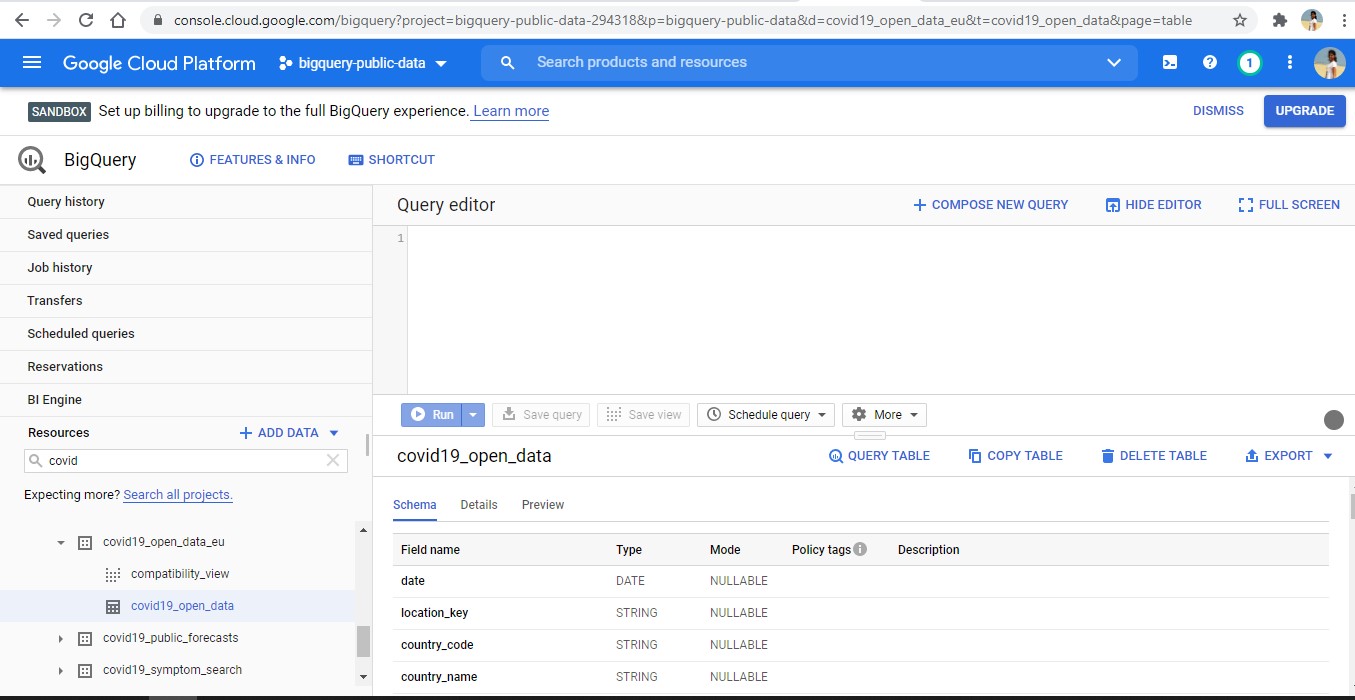Click the policy tags help icon
1355x700 pixels.
pyautogui.click(x=860, y=549)
